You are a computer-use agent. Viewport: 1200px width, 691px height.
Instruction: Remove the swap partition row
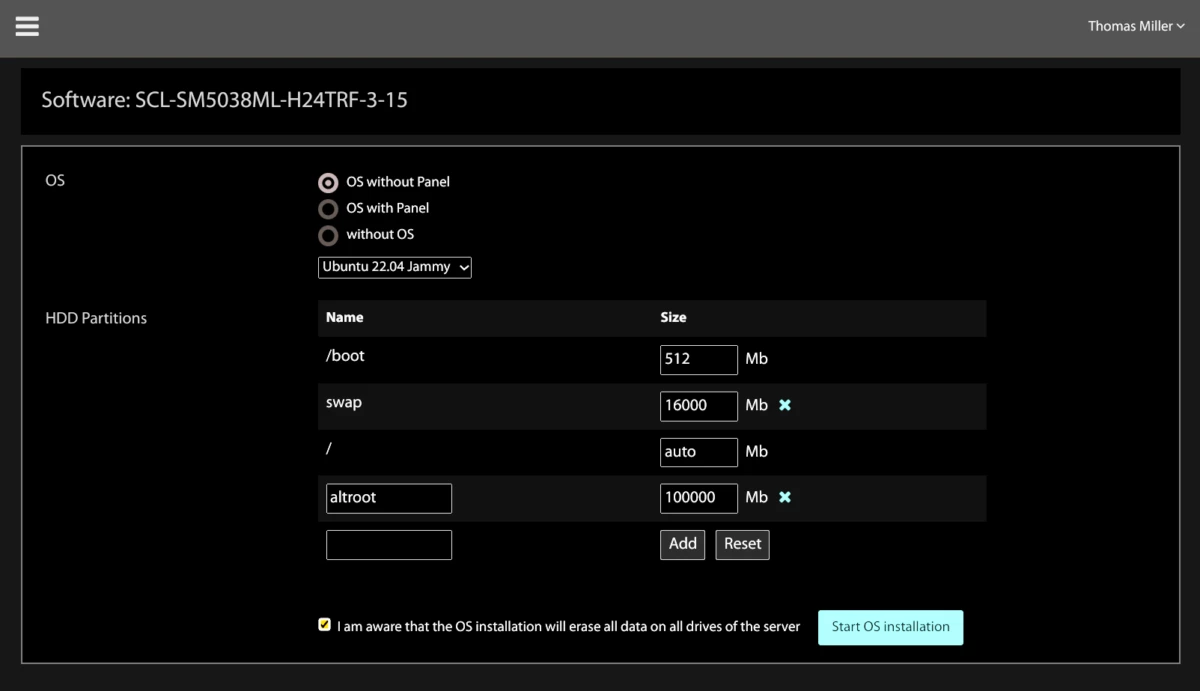point(785,405)
